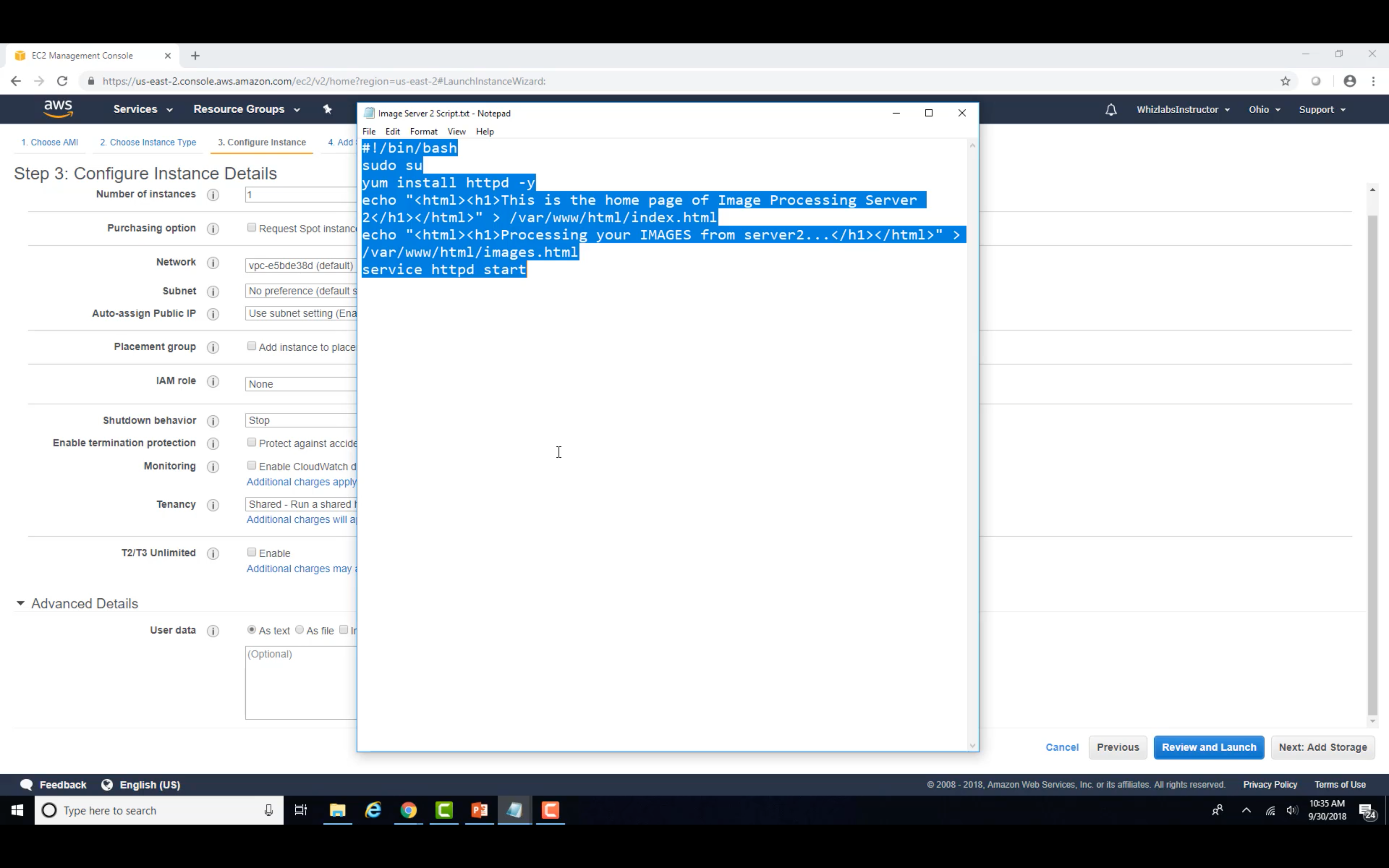Image resolution: width=1389 pixels, height=868 pixels.
Task: Click the pin shortcuts icon in AWS navbar
Action: click(x=327, y=109)
